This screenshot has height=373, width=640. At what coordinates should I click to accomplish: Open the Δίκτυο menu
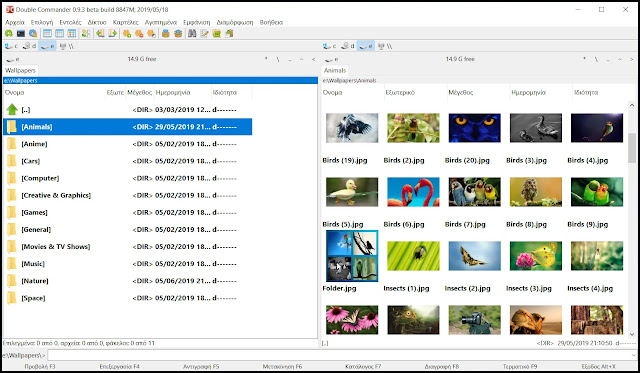click(x=97, y=22)
